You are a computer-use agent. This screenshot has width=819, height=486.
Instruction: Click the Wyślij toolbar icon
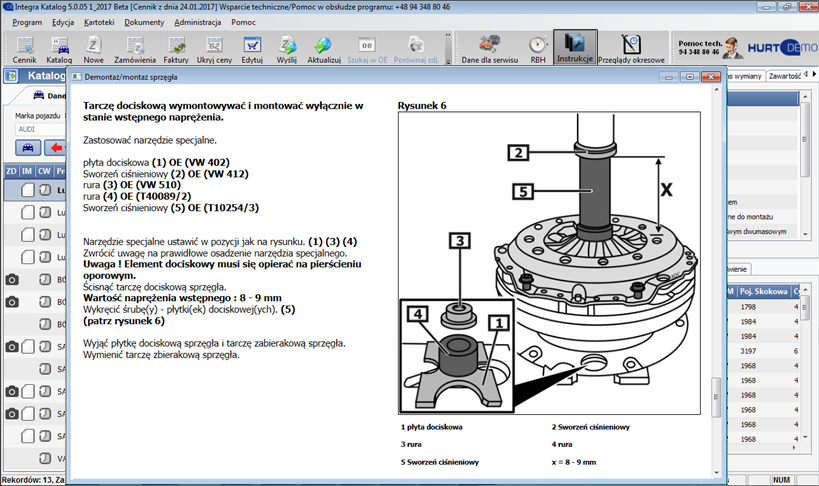[x=287, y=49]
